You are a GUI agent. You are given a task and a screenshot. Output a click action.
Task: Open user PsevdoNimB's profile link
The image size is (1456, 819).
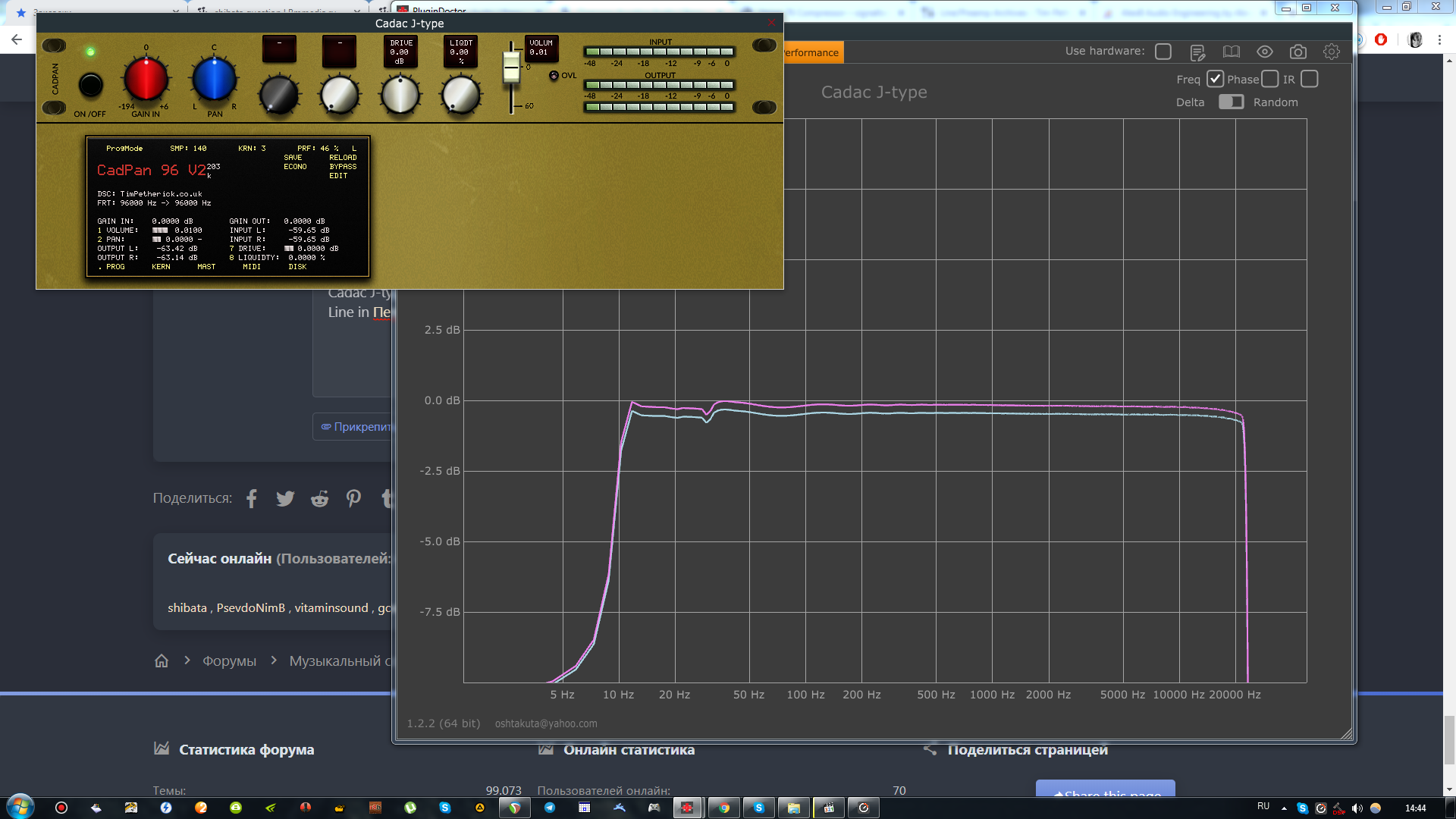point(251,607)
